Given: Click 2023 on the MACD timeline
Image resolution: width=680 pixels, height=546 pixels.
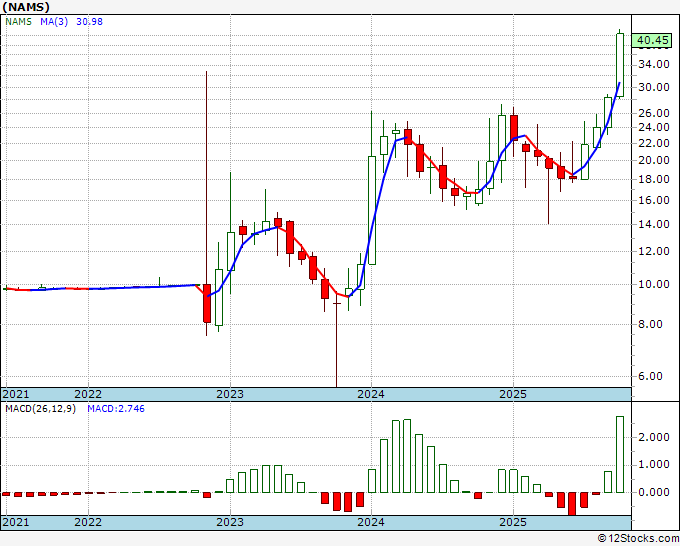Looking at the screenshot, I should (230, 522).
